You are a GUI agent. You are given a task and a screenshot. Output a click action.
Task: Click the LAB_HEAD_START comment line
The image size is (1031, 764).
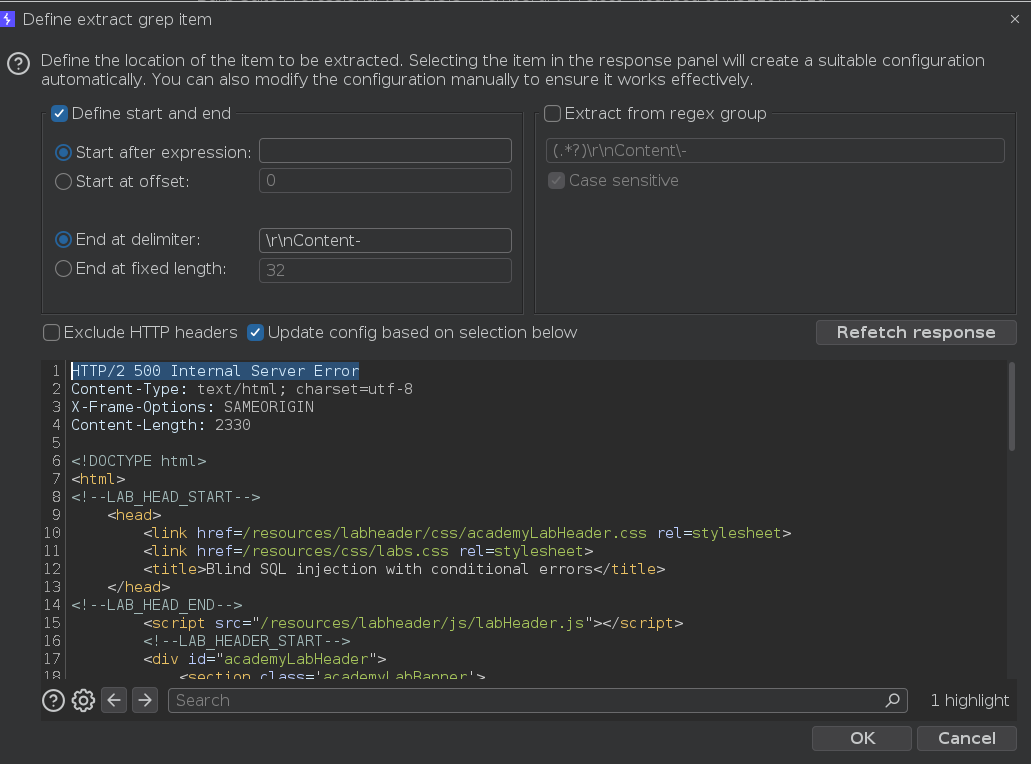166,497
